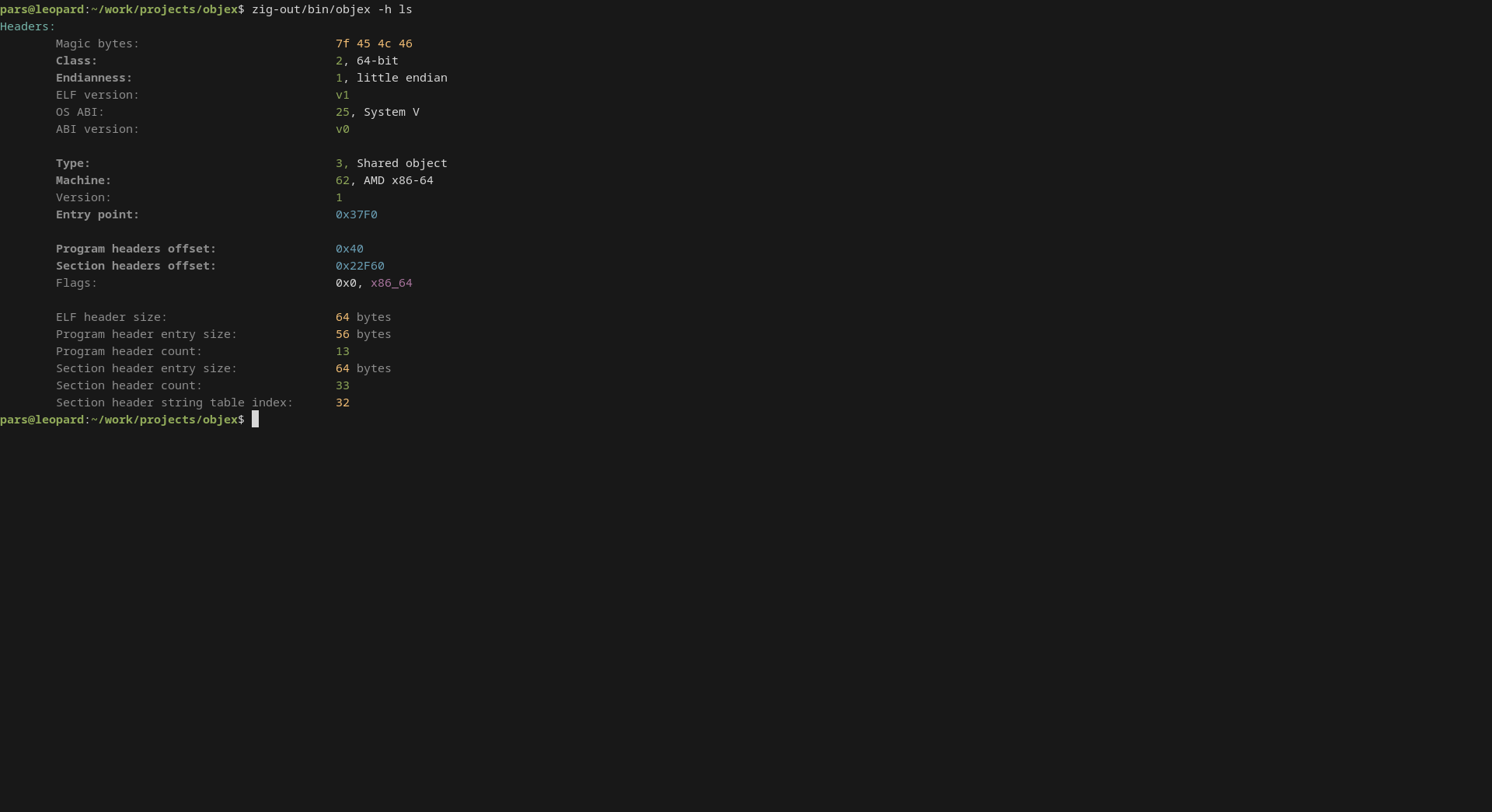Select the 'ELF version:' label
Screen dimensions: 1492x812
tap(97, 95)
